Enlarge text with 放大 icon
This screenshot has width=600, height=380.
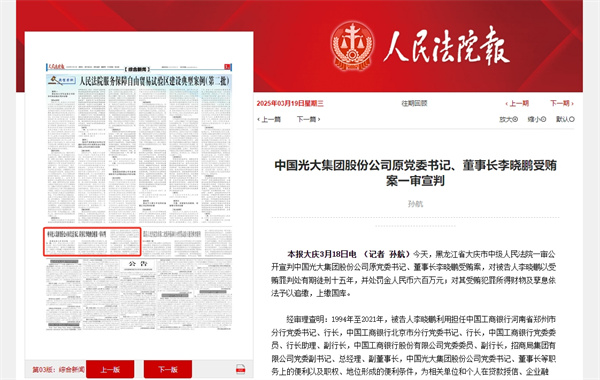[x=509, y=119]
